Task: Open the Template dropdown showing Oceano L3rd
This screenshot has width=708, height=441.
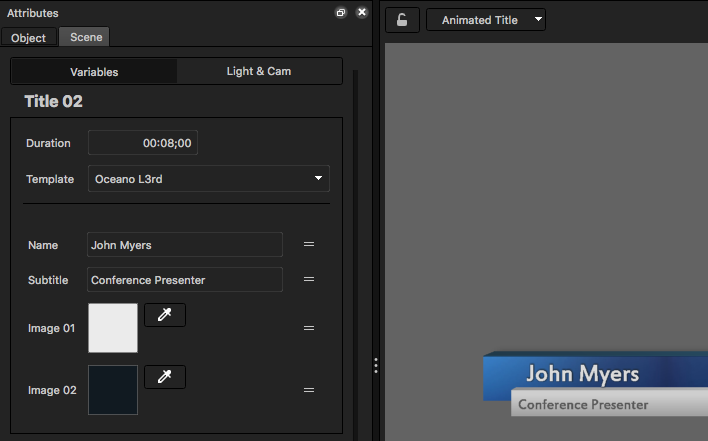Action: (x=209, y=179)
